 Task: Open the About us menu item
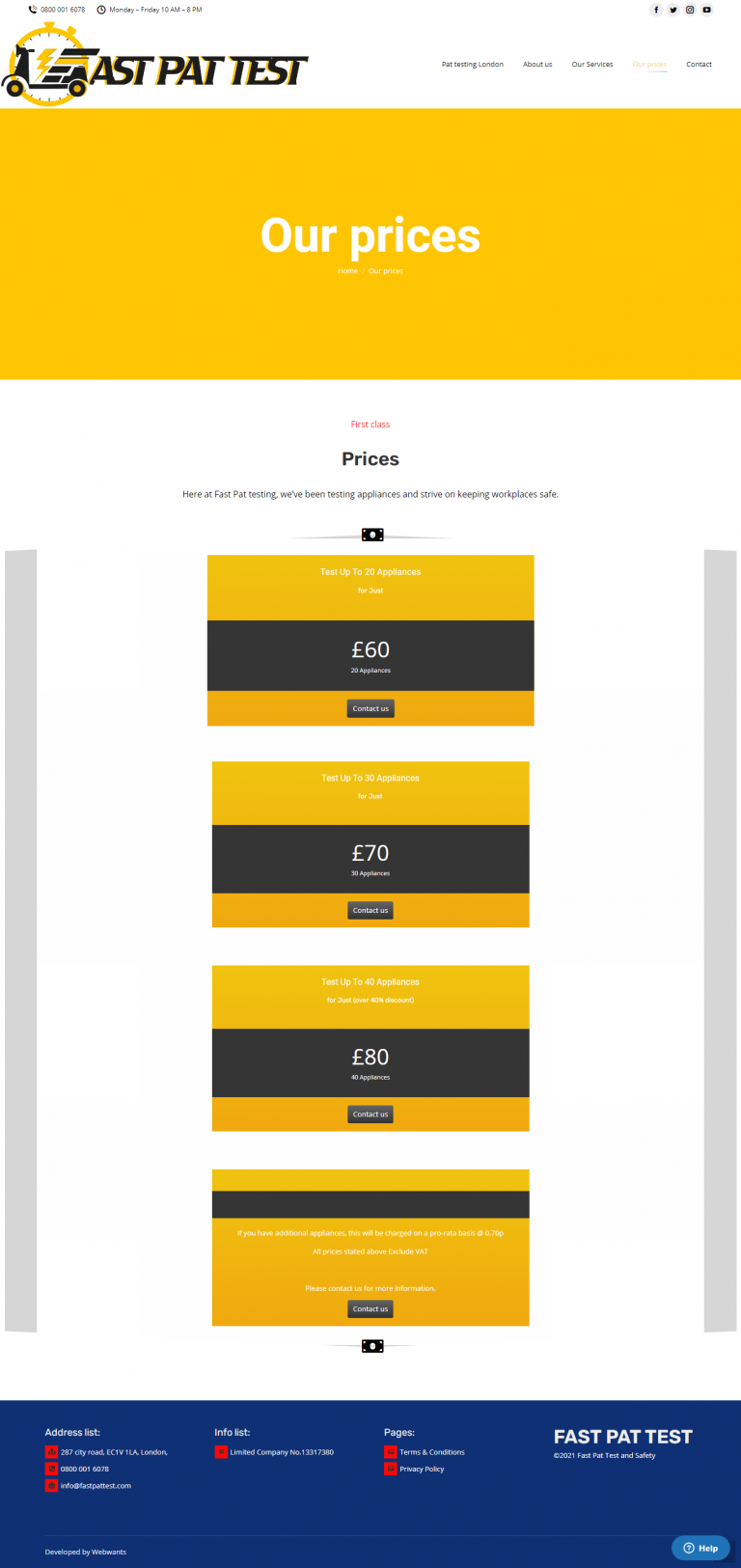[537, 65]
